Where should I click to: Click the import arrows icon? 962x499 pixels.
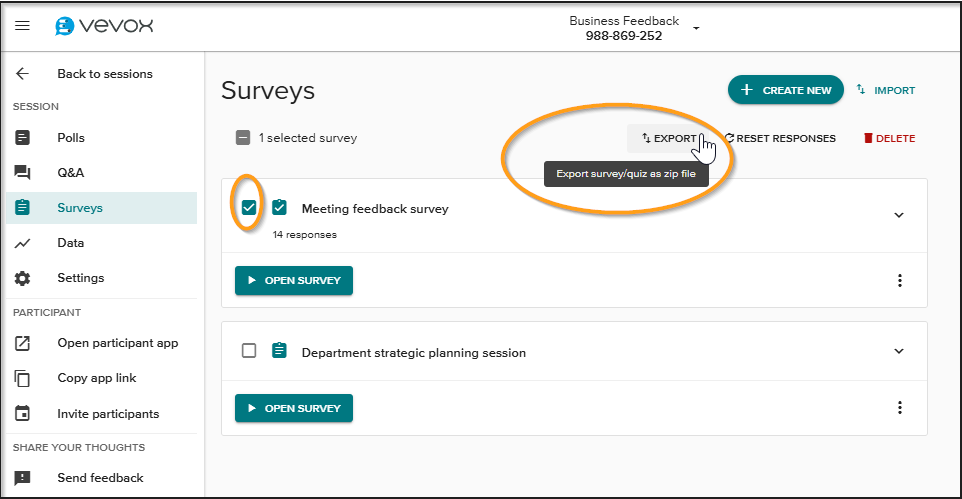click(x=861, y=90)
